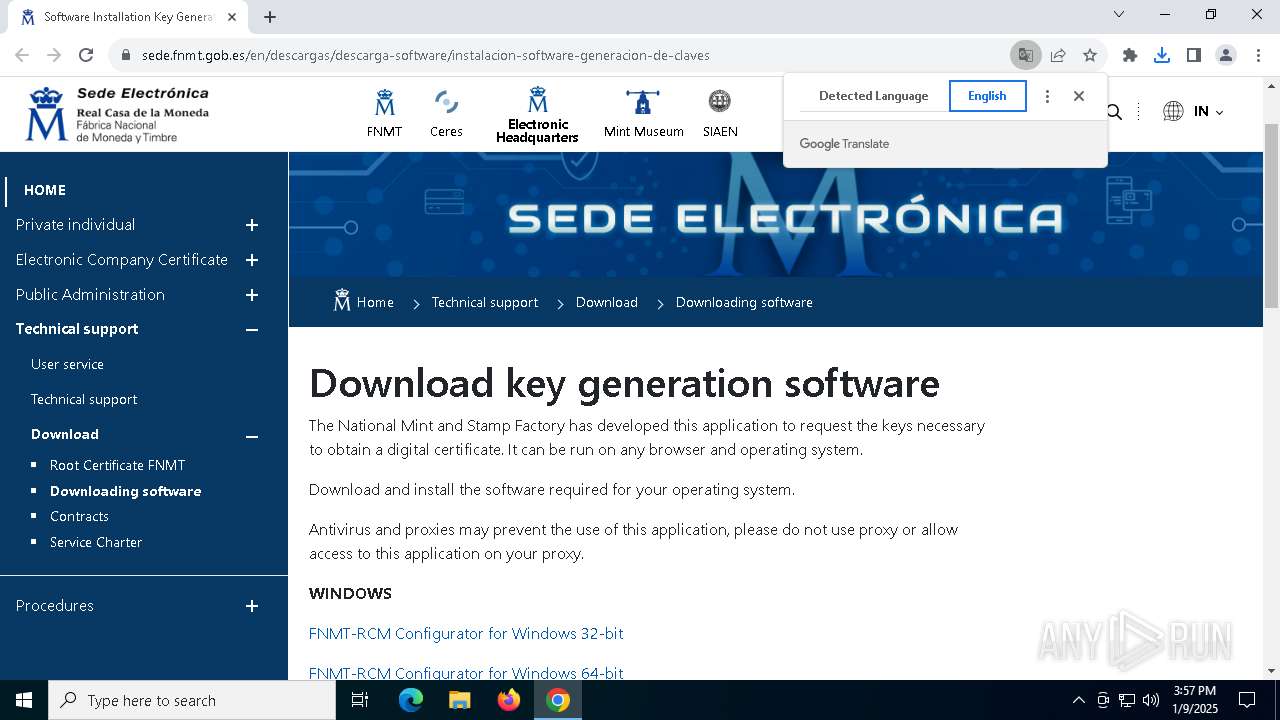The height and width of the screenshot is (720, 1280).
Task: Open the Mint Museum icon
Action: tap(643, 113)
